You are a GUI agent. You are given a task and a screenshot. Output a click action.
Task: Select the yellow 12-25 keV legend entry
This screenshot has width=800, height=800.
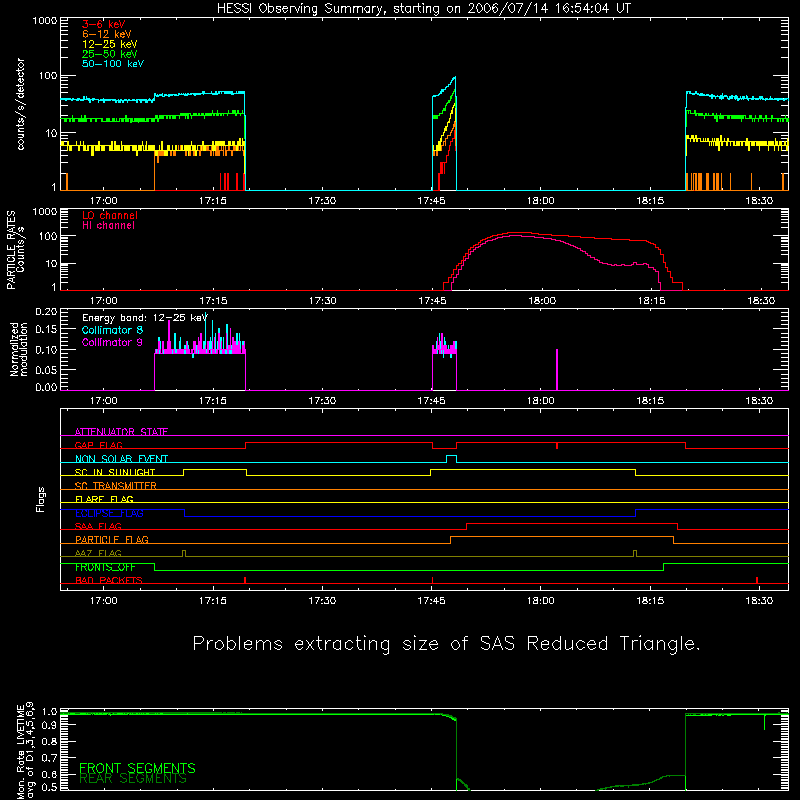(x=110, y=44)
